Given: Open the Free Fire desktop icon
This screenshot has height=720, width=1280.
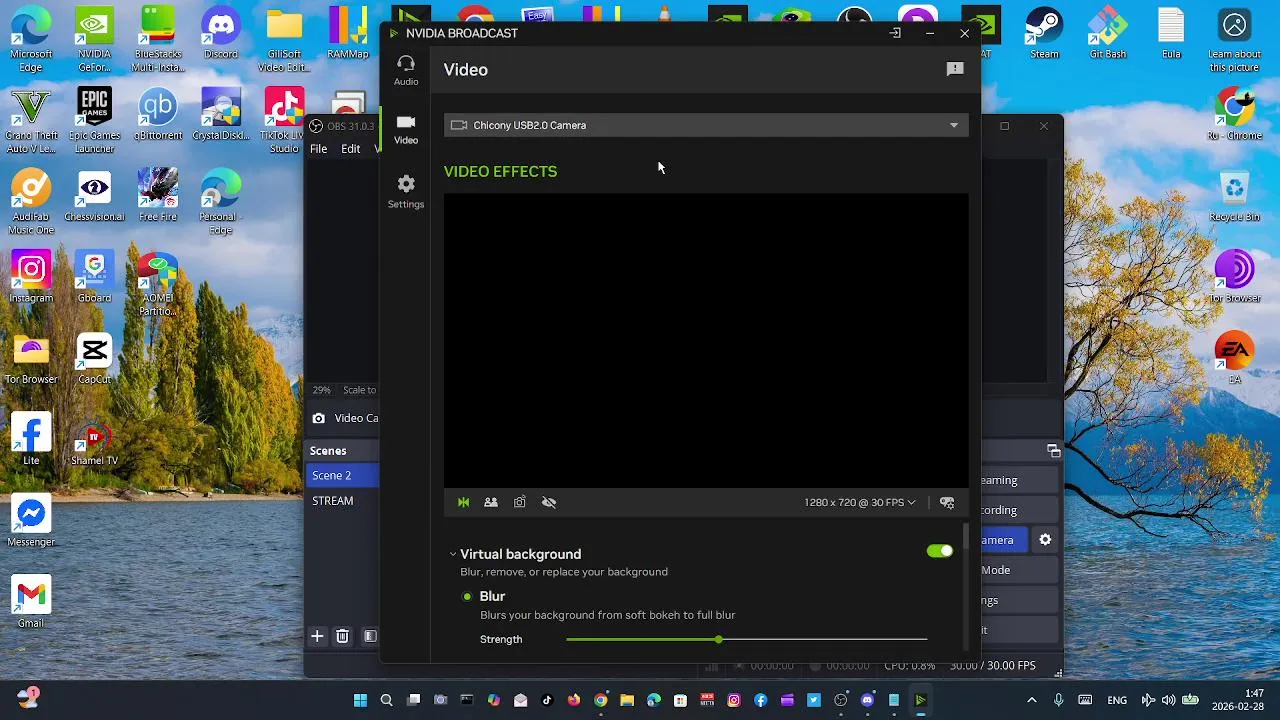Looking at the screenshot, I should point(157,196).
